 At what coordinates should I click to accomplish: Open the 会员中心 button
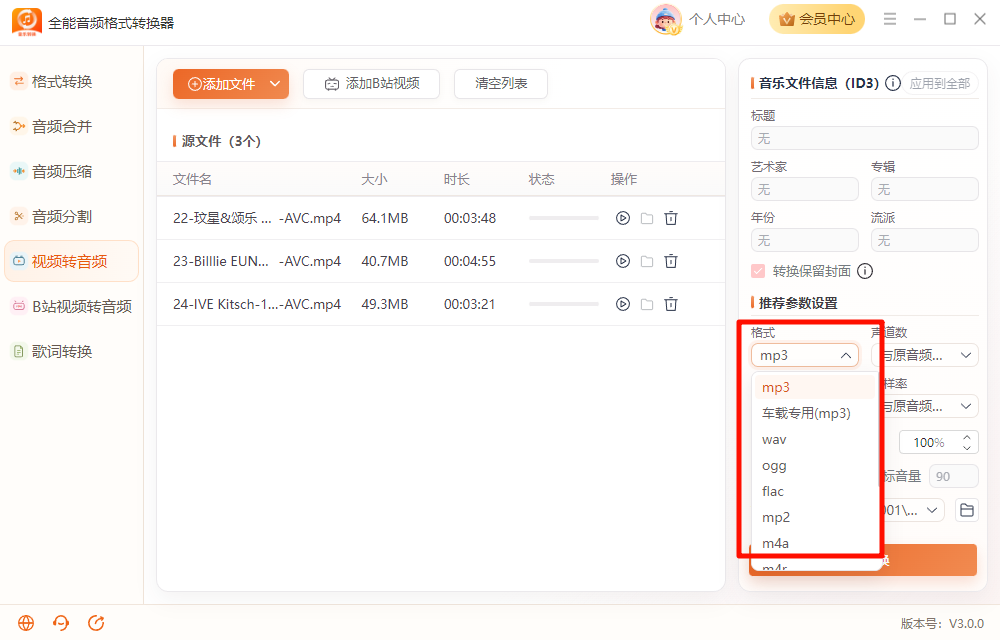click(816, 19)
